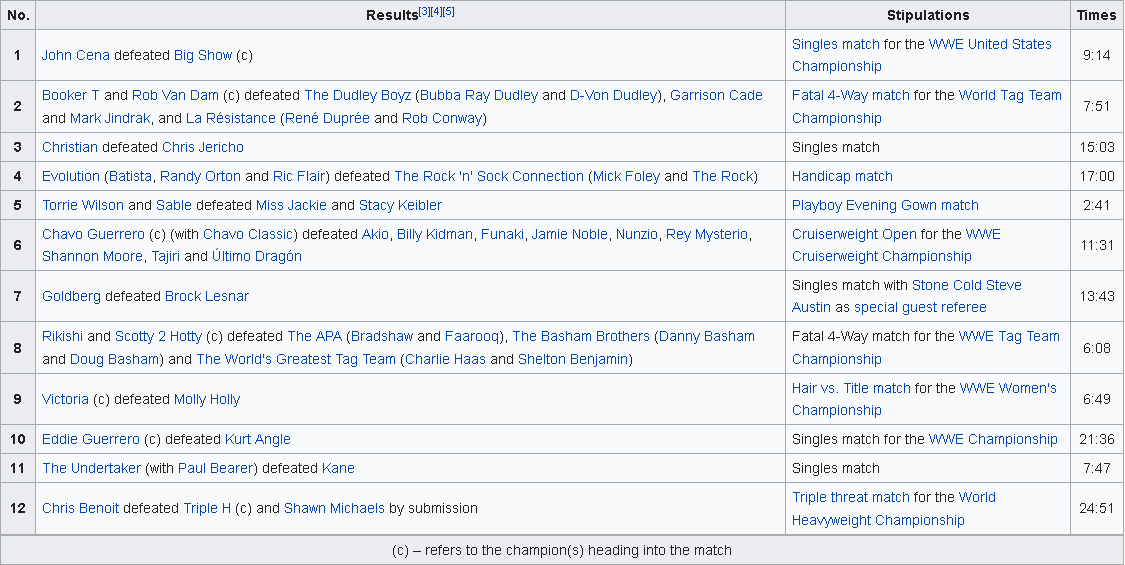This screenshot has width=1125, height=565.
Task: Open the Rikishi link
Action: click(x=62, y=336)
